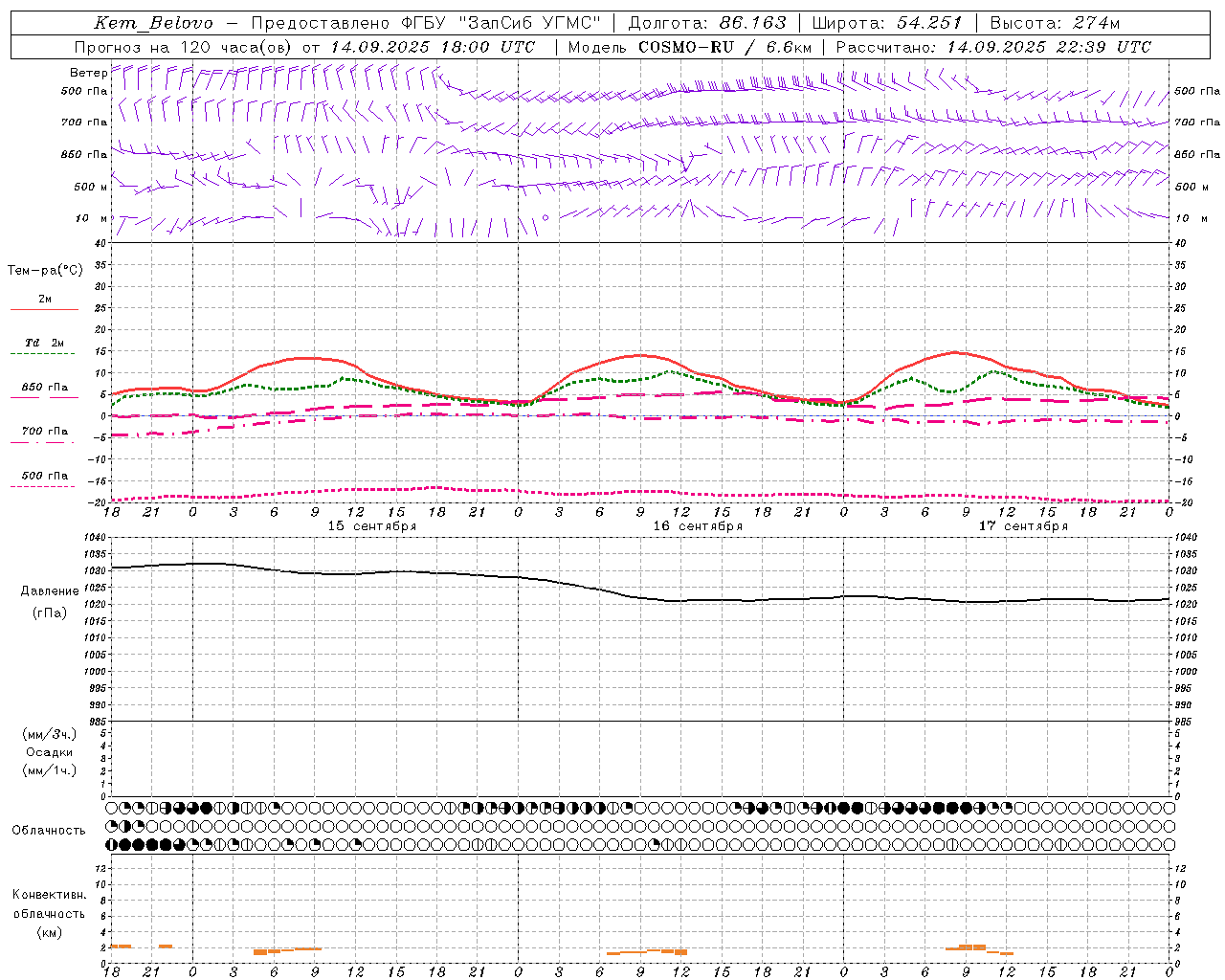Click the station name Kem_Belovo
Viewport: 1225px width, 980px height.
153,23
